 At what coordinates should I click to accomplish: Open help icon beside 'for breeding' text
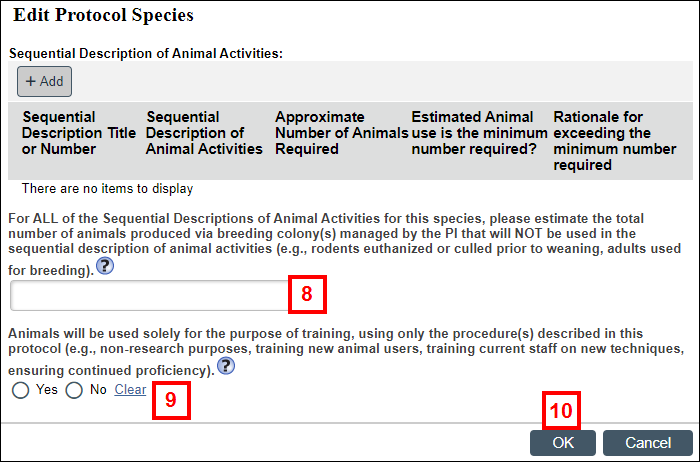coord(105,266)
